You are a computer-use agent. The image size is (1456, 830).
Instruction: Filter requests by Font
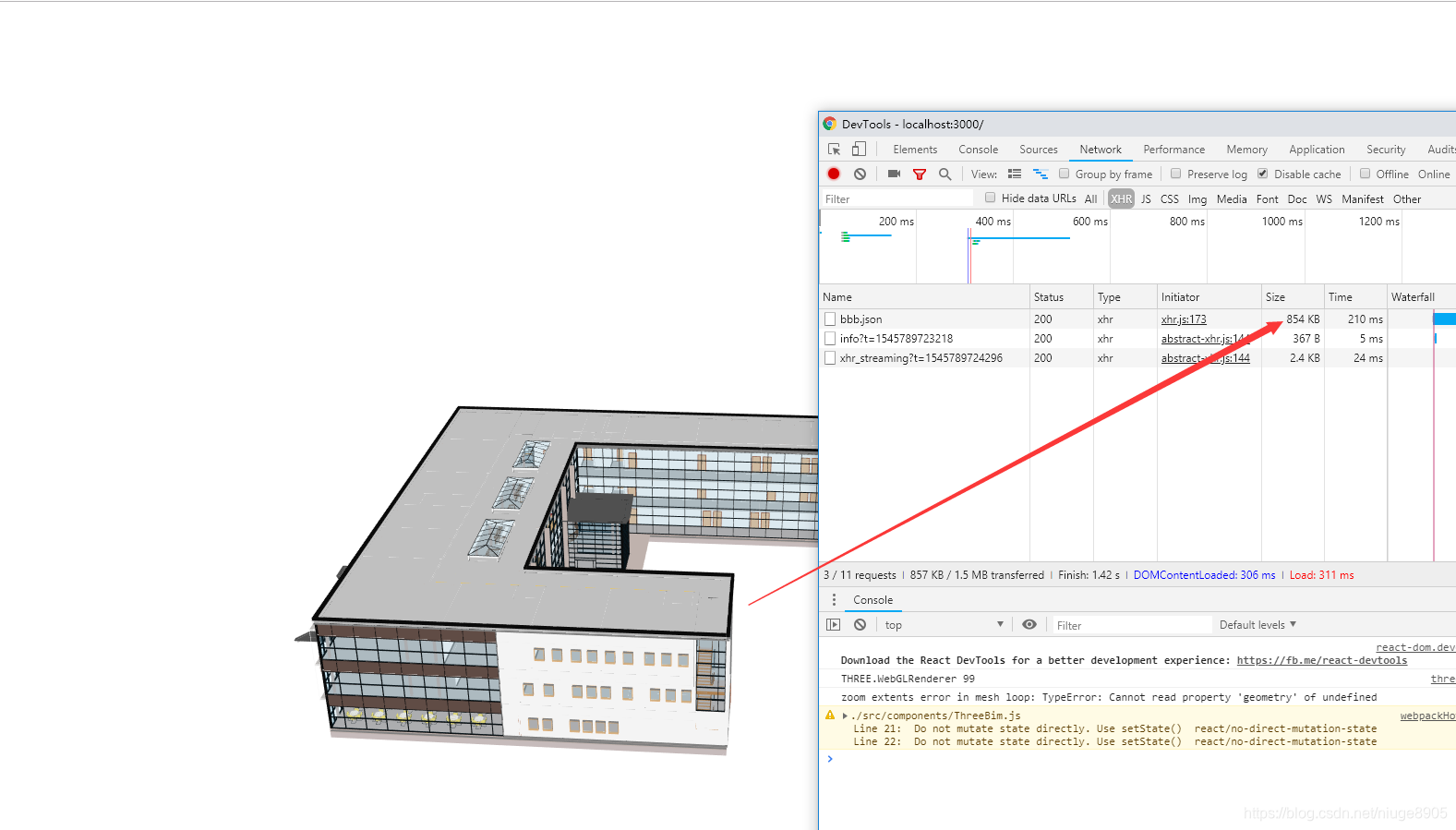click(1268, 198)
